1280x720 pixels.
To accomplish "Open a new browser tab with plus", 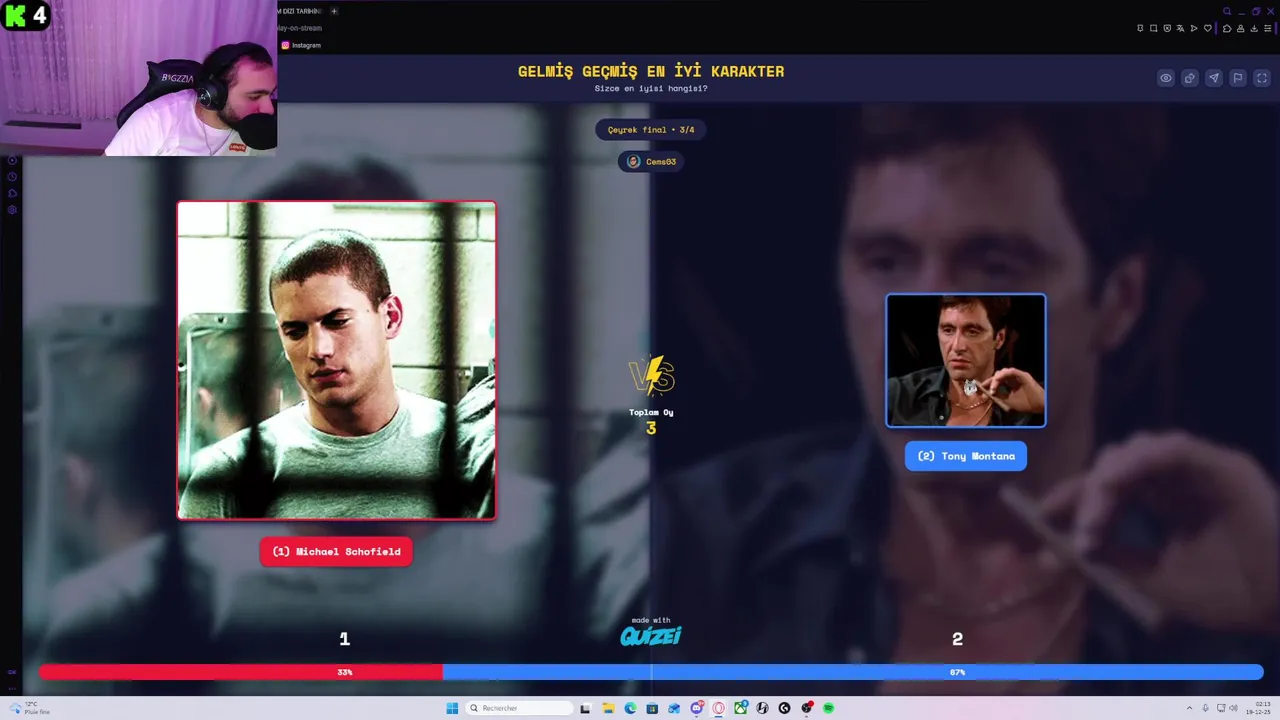I will pos(334,11).
